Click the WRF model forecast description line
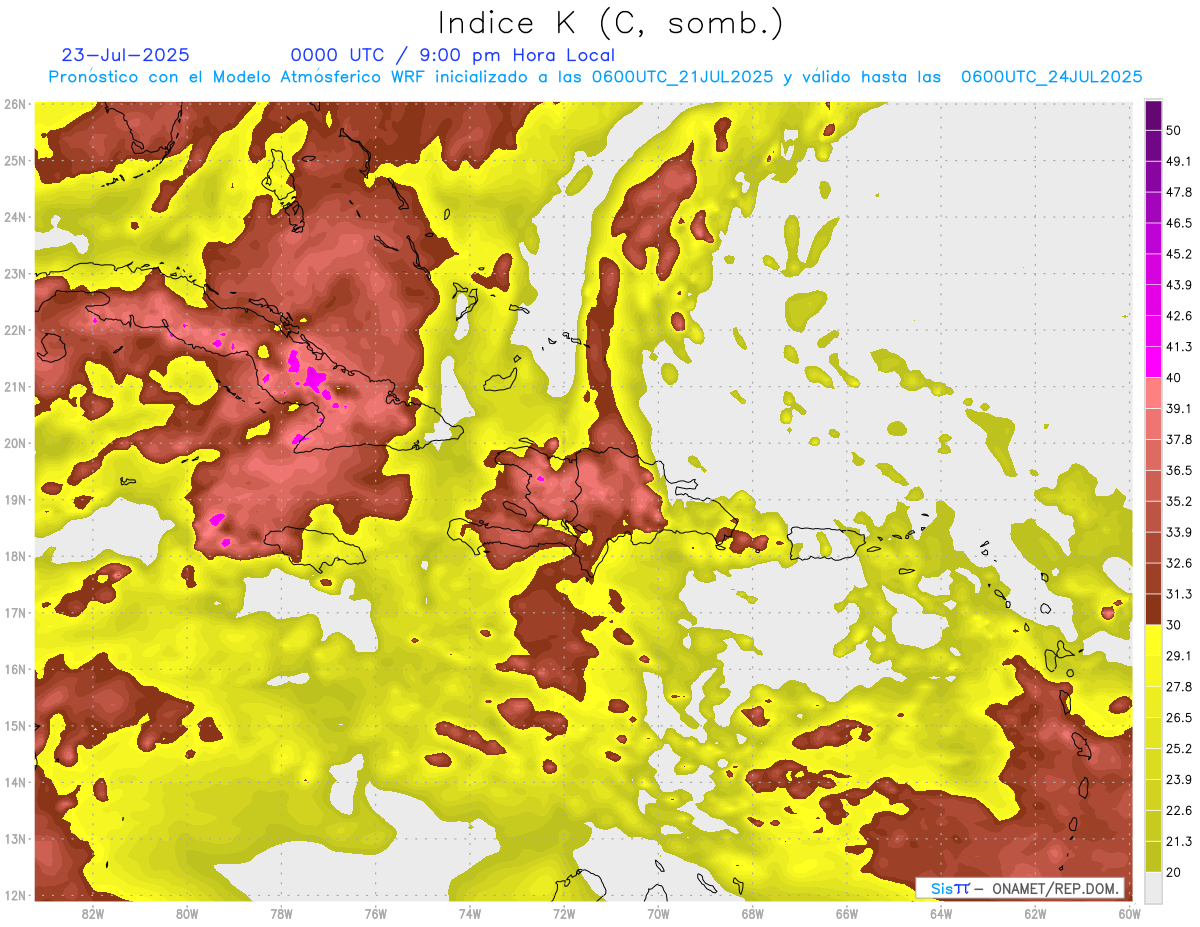The width and height of the screenshot is (1200, 927). point(595,77)
